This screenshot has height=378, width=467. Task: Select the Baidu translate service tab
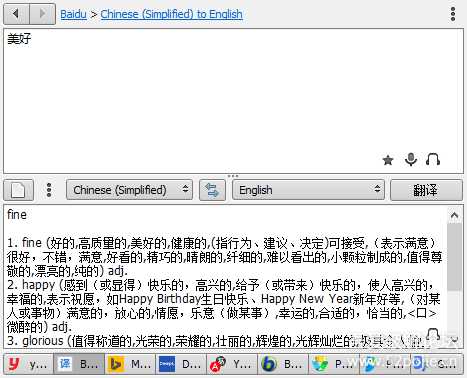[x=79, y=364]
